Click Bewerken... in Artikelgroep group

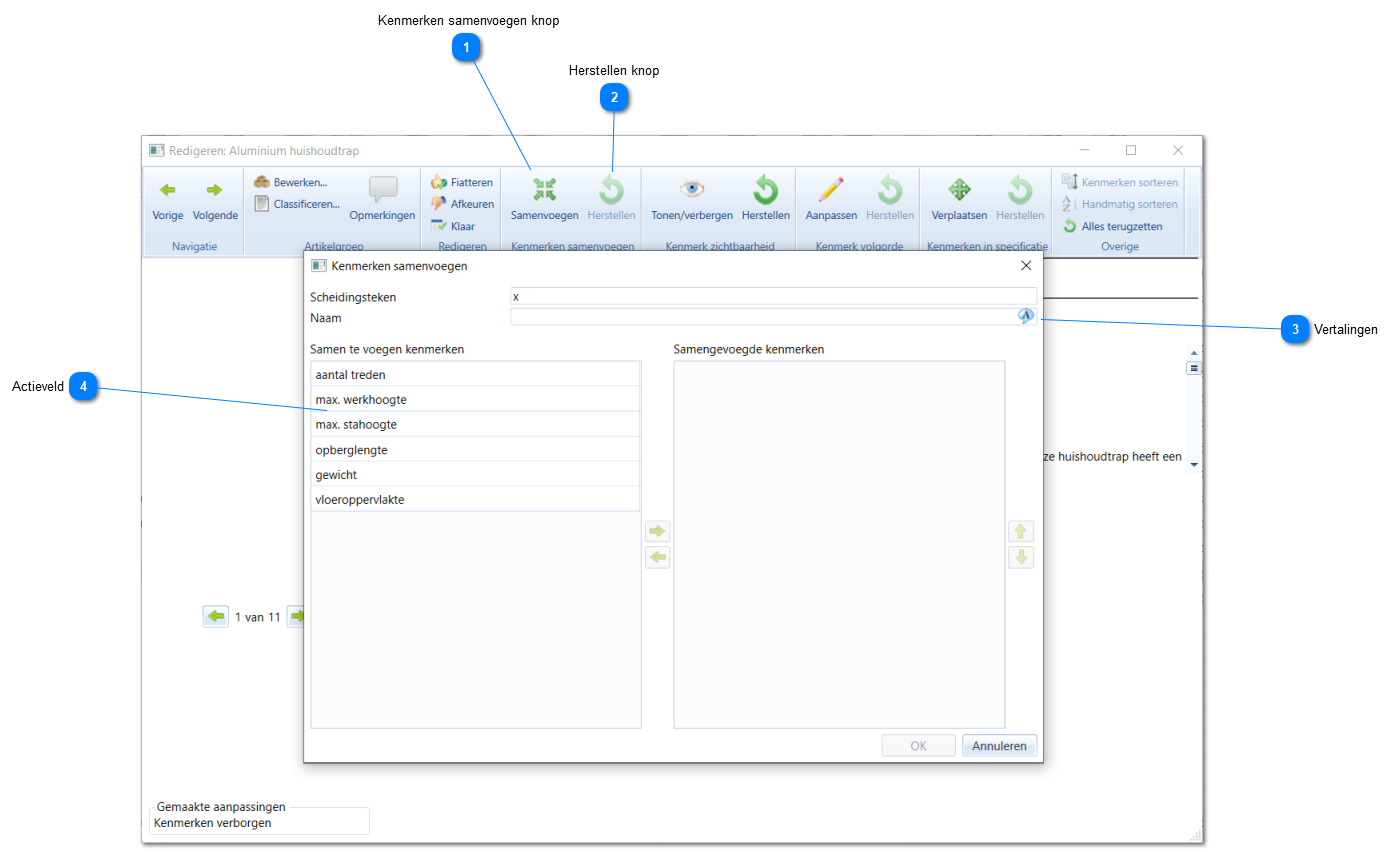click(x=291, y=182)
